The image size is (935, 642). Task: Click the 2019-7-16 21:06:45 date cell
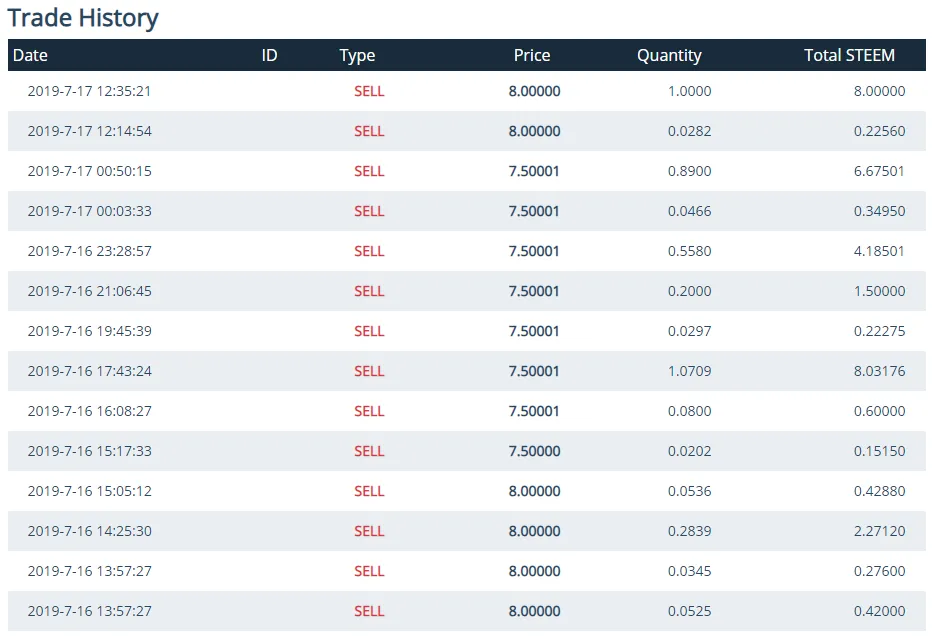(x=89, y=291)
